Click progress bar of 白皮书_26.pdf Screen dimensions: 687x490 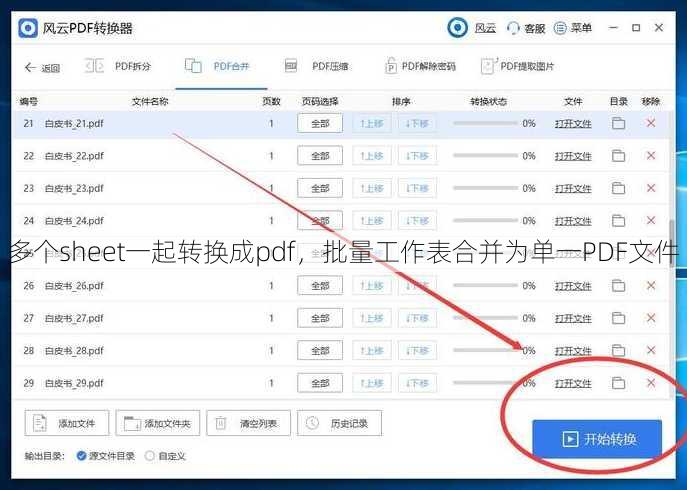485,285
